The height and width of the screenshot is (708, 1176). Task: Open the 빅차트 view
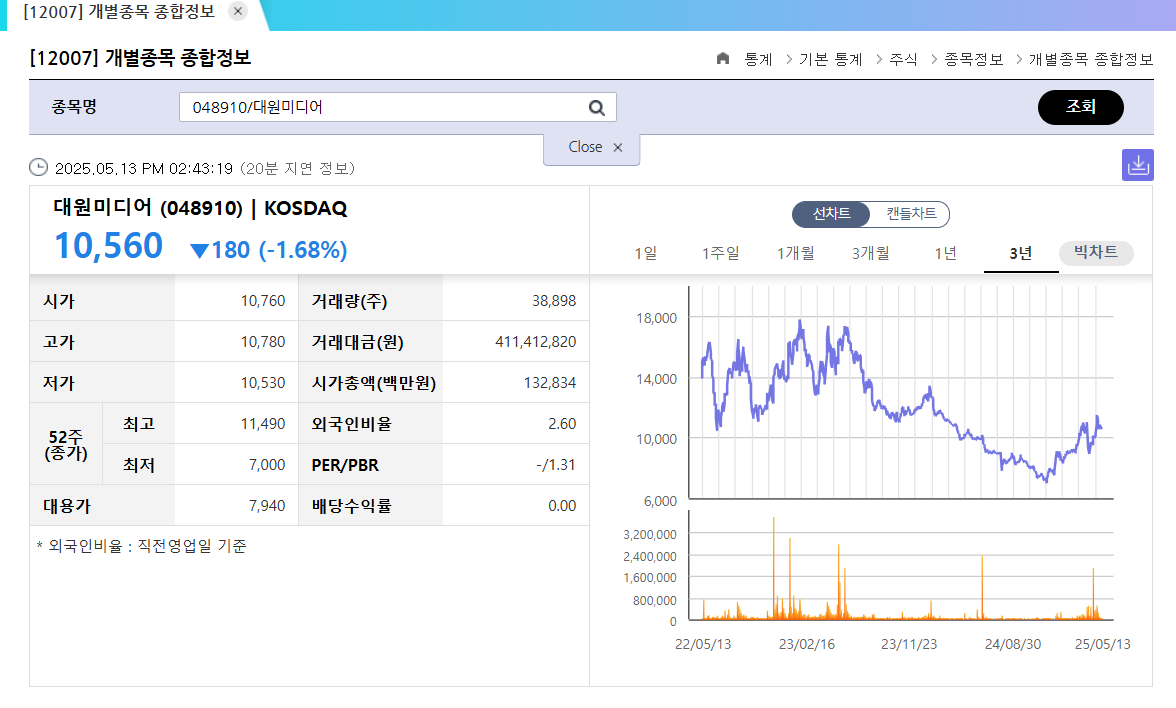click(1096, 253)
